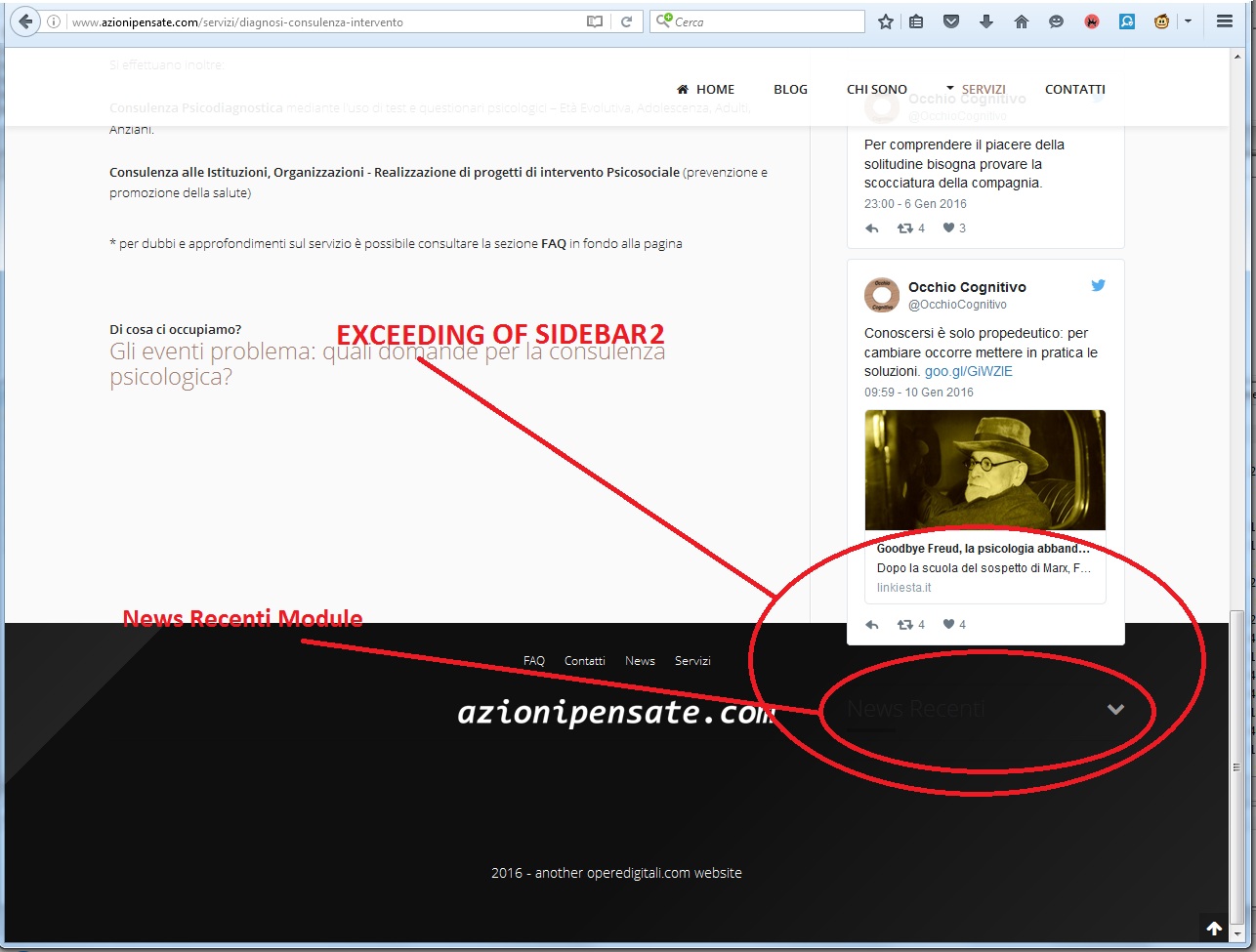Open the Freud photo in the tweet
Viewport: 1256px width, 952px height.
point(984,470)
